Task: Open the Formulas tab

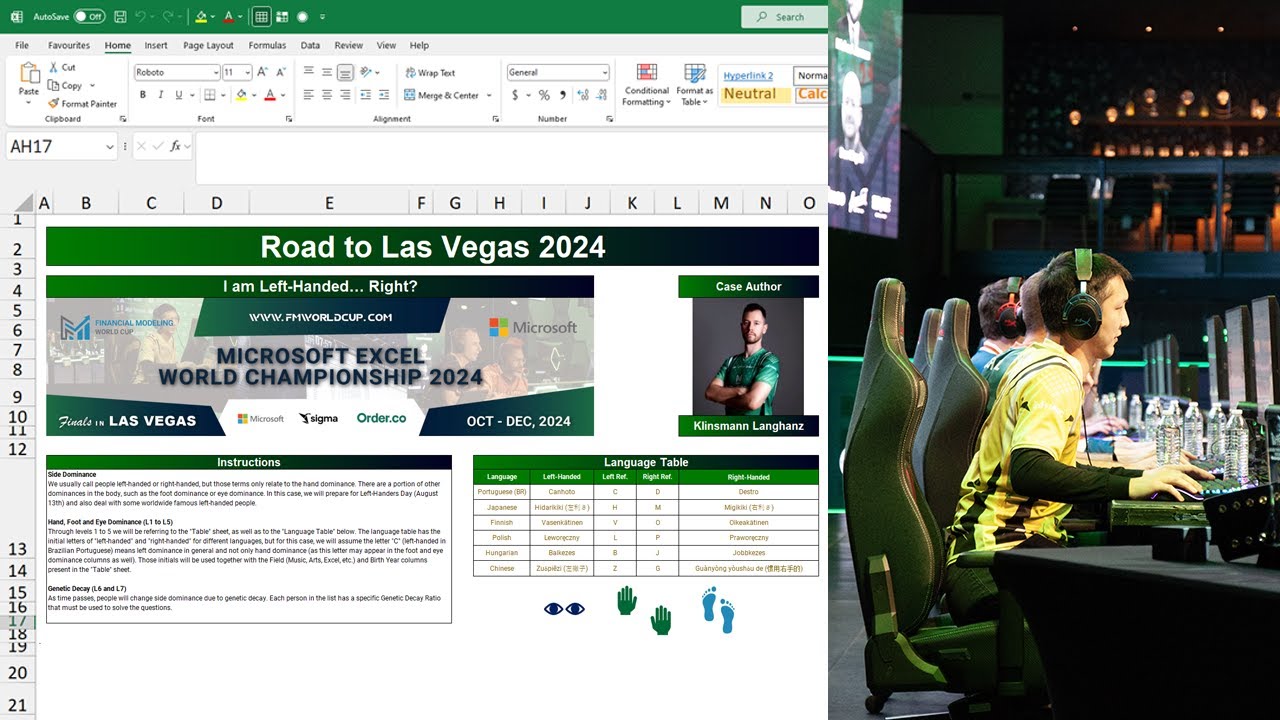Action: pyautogui.click(x=267, y=45)
